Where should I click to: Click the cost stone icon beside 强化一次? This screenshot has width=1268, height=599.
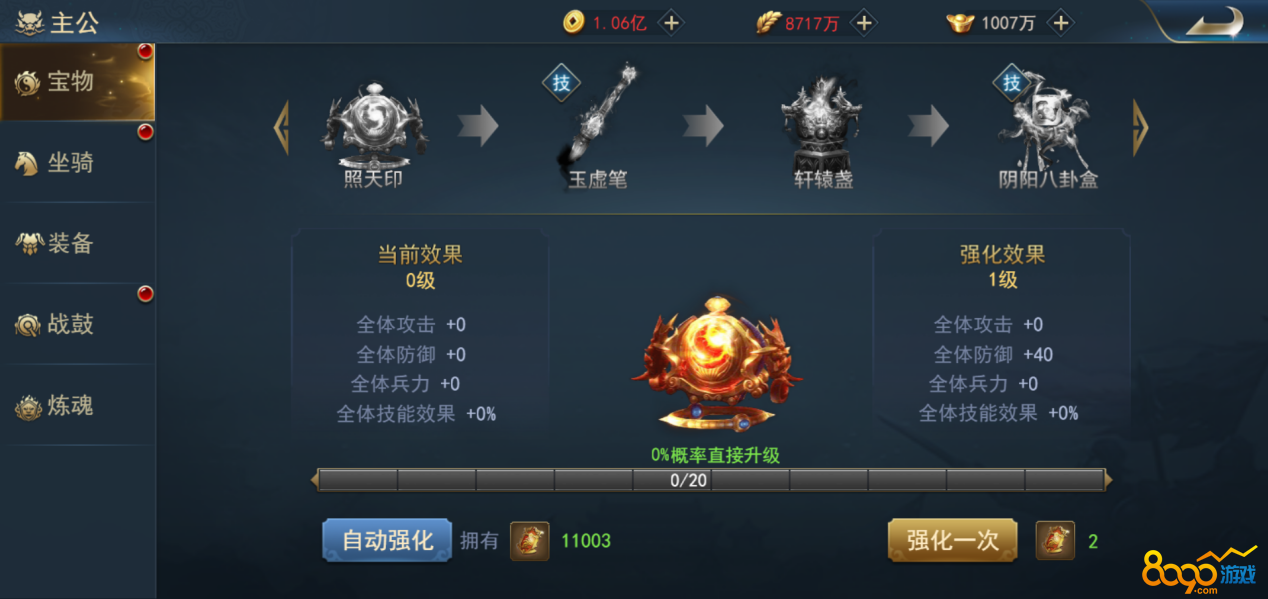click(1055, 541)
